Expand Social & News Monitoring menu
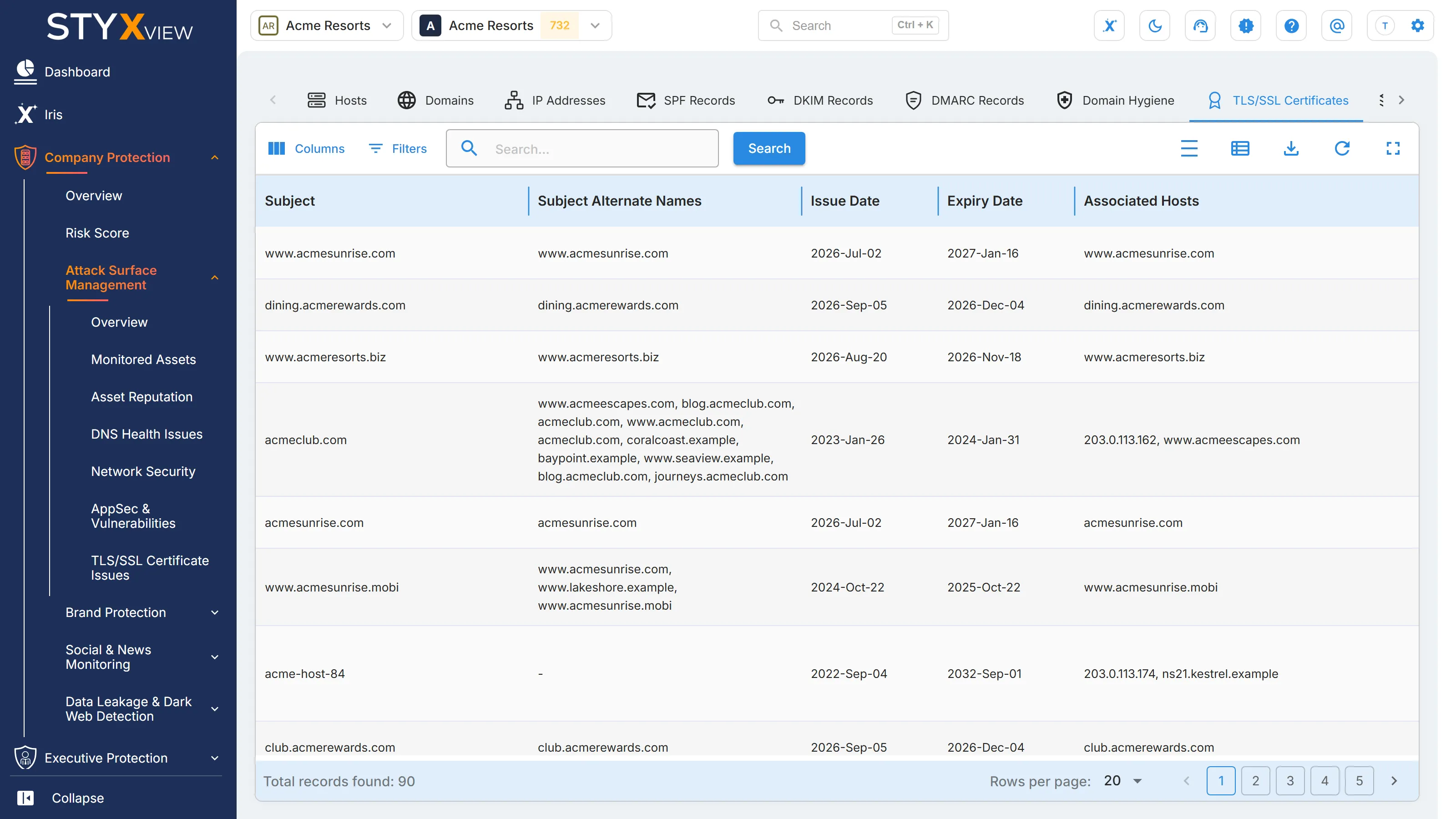This screenshot has height=819, width=1456. (215, 657)
